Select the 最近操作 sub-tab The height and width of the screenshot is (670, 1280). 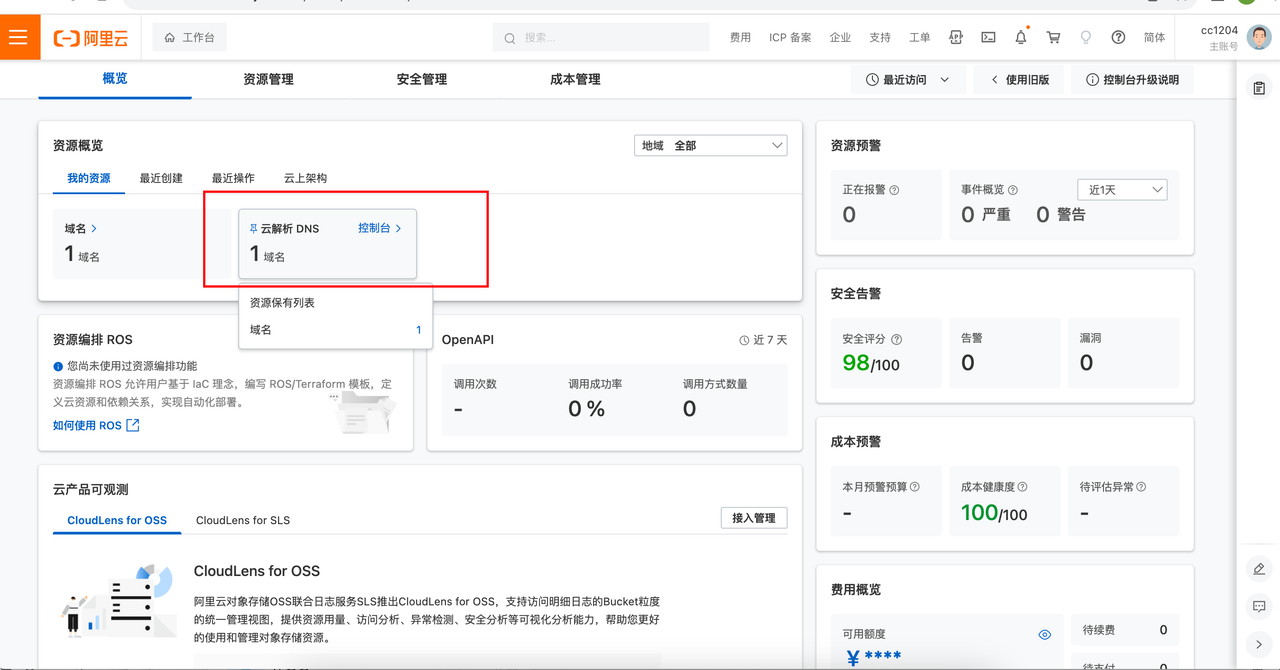[x=233, y=178]
